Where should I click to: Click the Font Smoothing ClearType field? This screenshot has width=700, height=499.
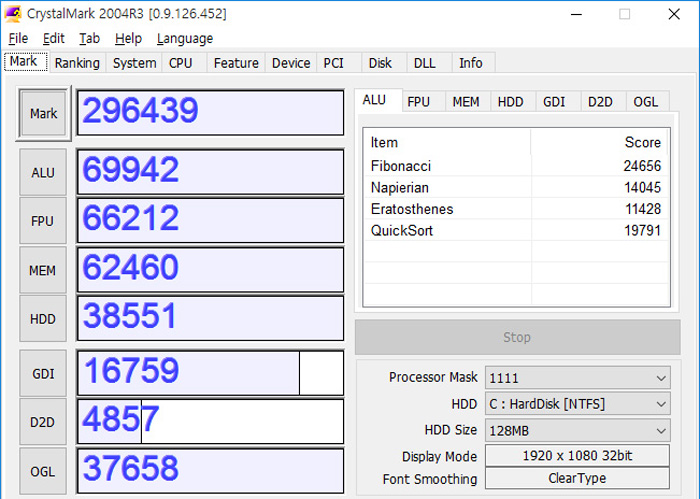coord(577,478)
